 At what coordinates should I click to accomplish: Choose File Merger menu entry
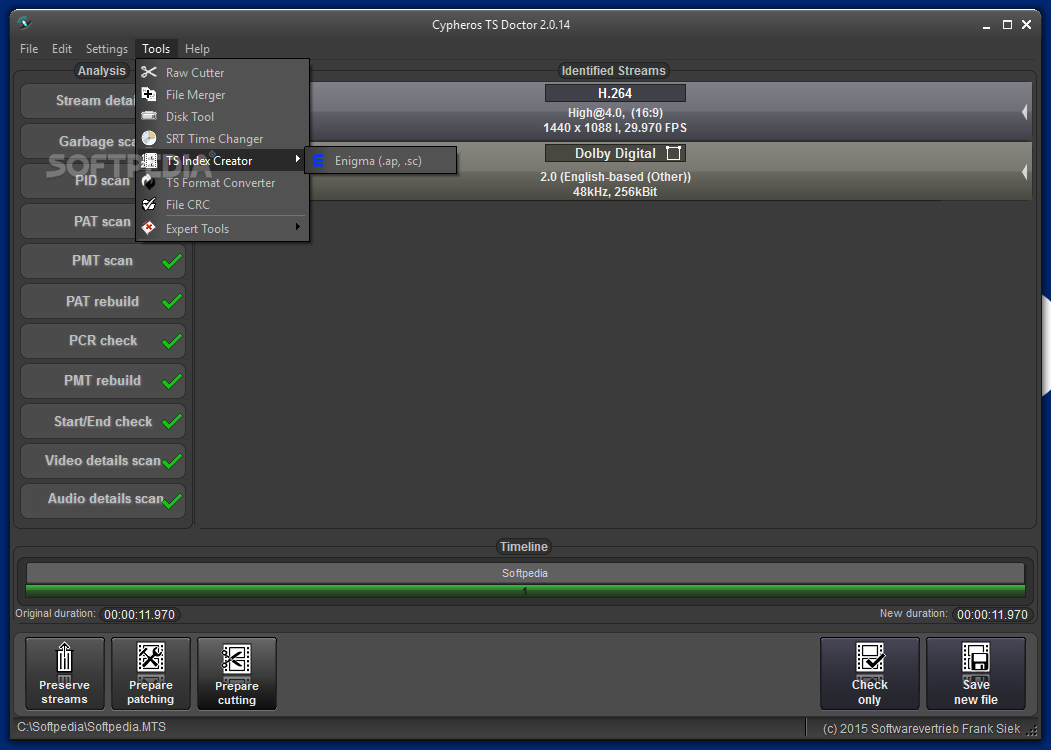point(223,95)
